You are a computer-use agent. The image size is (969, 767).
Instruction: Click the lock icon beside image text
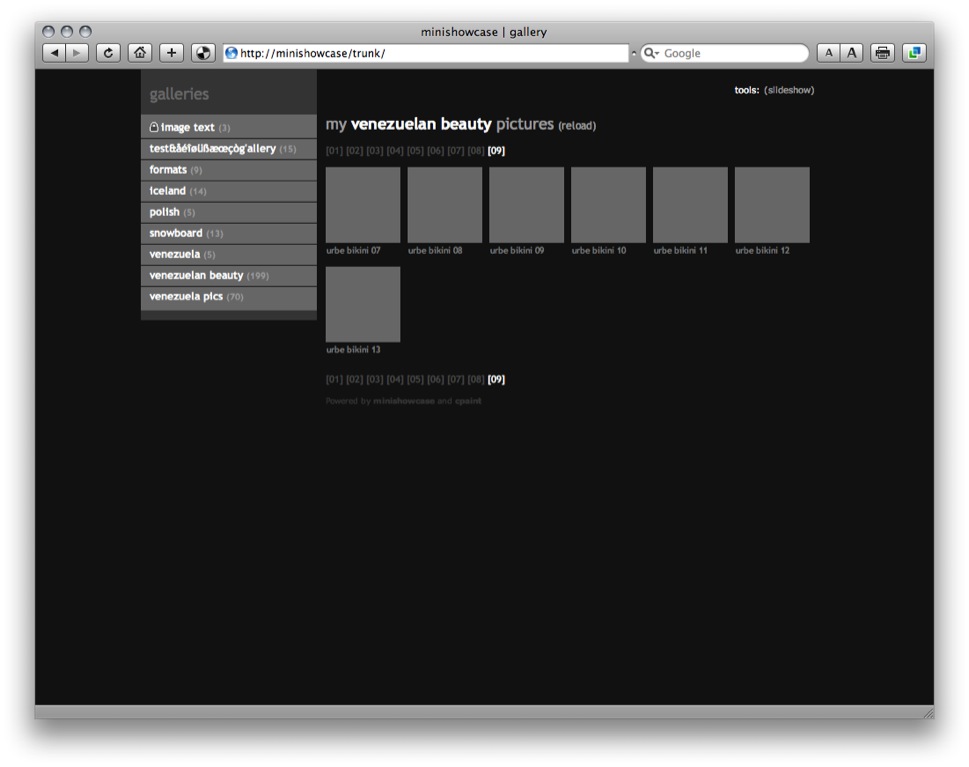tap(154, 127)
